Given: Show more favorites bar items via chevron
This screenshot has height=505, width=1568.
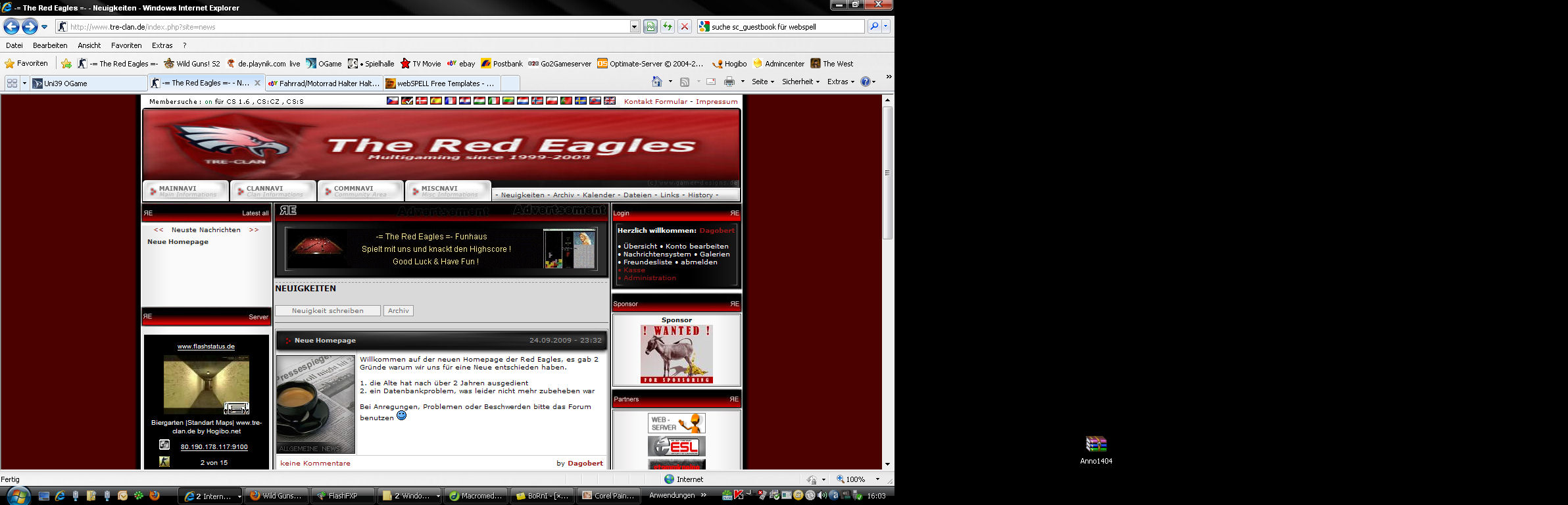Looking at the screenshot, I should pyautogui.click(x=889, y=77).
